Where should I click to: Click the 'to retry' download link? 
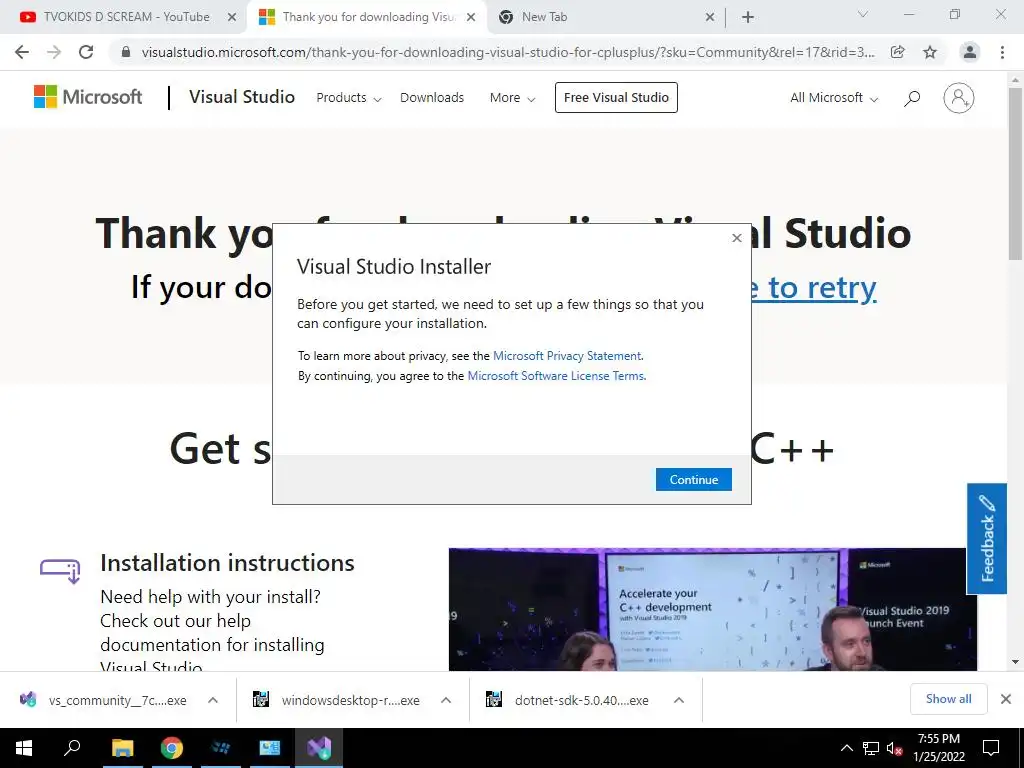click(x=812, y=287)
